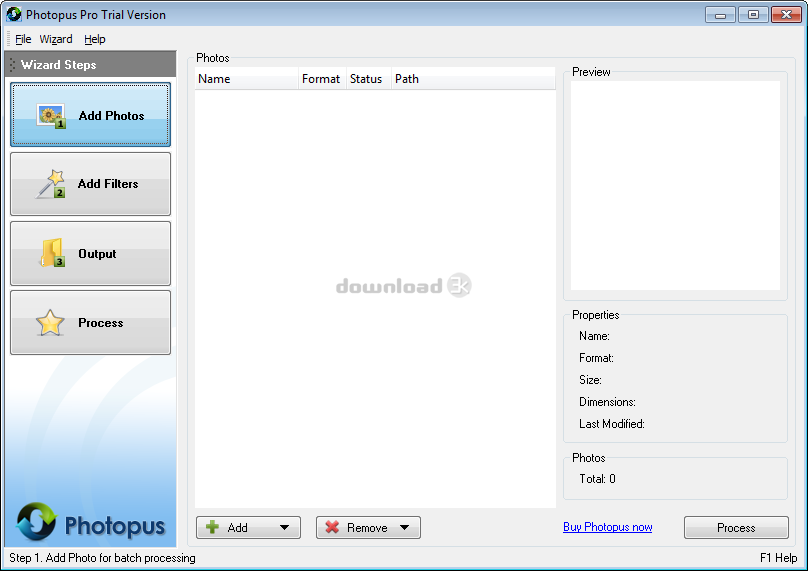Viewport: 808px width, 571px height.
Task: Open the File menu
Action: (x=23, y=39)
